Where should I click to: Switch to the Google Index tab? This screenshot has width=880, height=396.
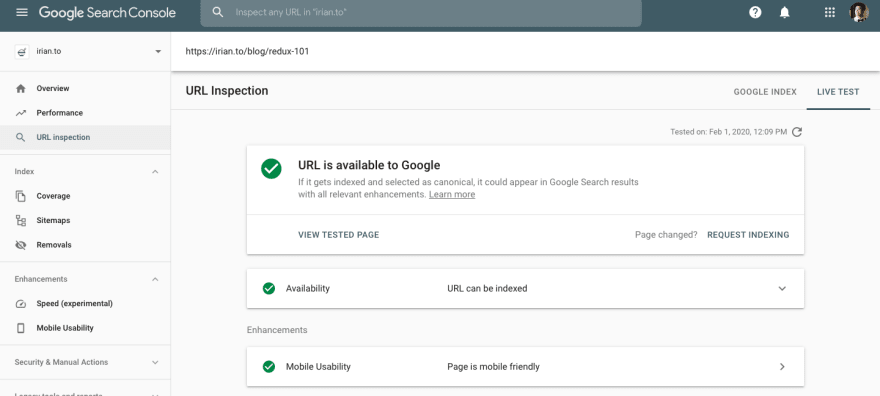point(765,92)
